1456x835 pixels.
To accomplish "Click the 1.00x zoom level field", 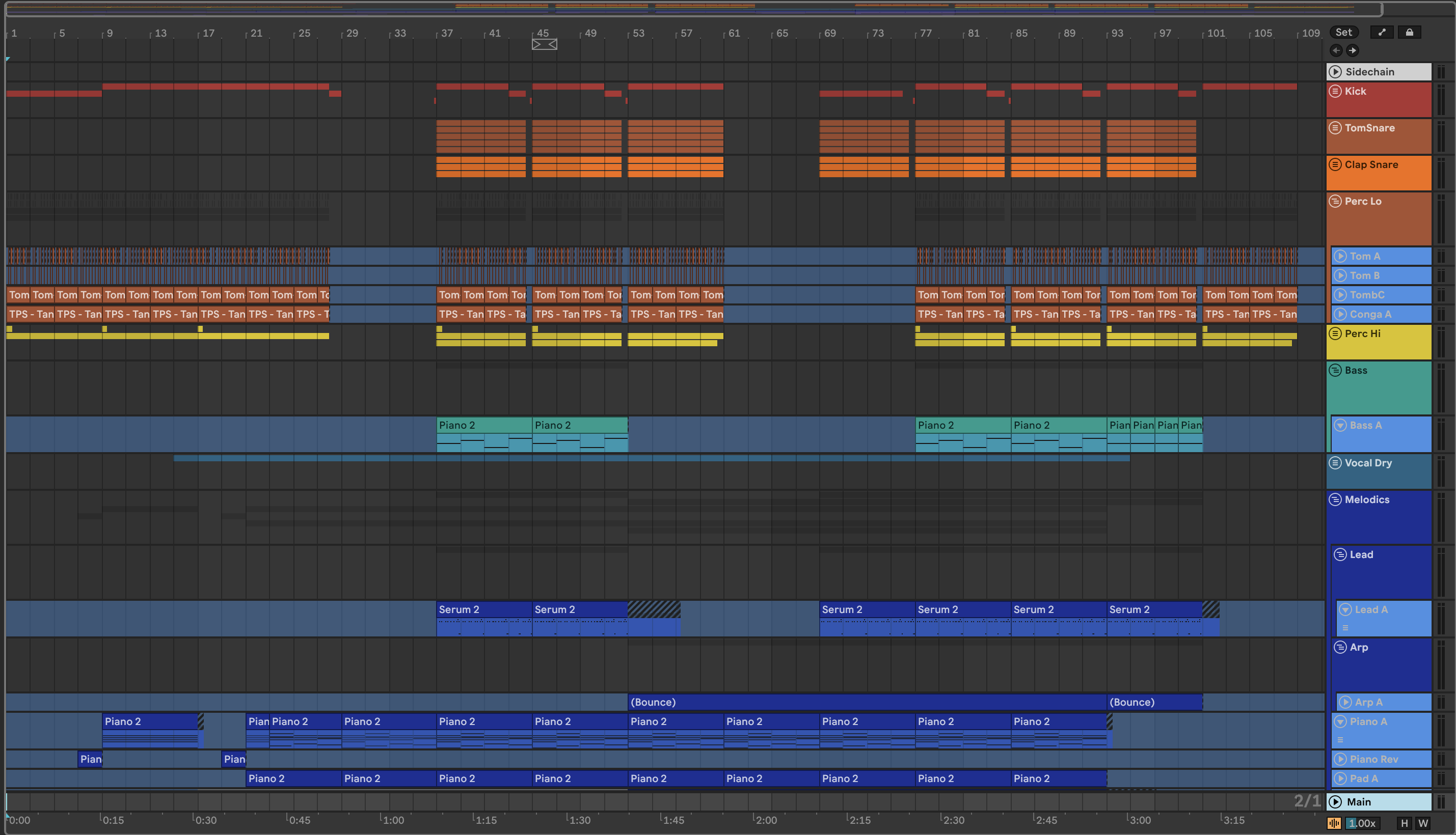I will pyautogui.click(x=1362, y=823).
